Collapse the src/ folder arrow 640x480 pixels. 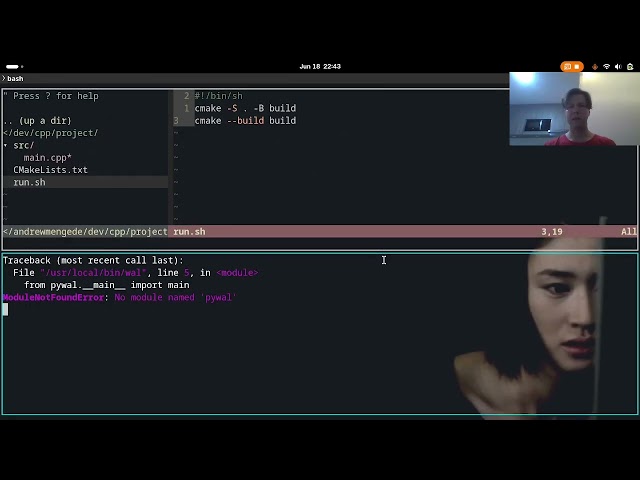pyautogui.click(x=5, y=145)
